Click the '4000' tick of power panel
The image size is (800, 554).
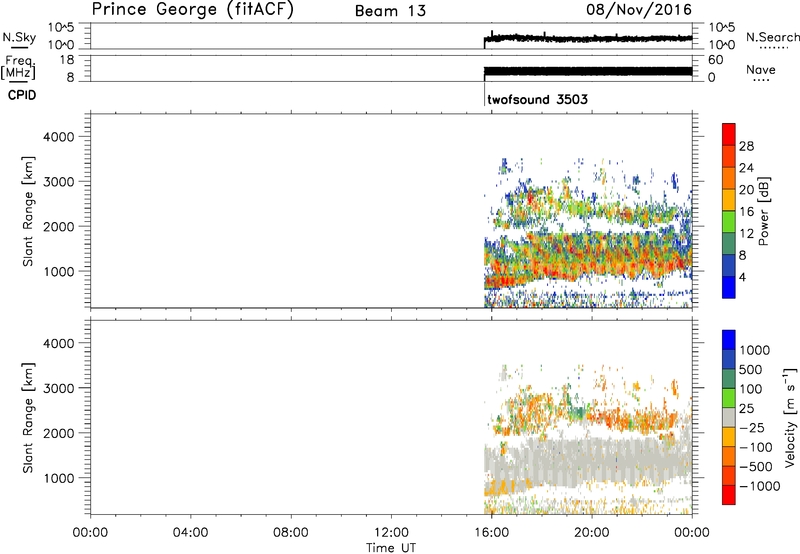coord(59,137)
